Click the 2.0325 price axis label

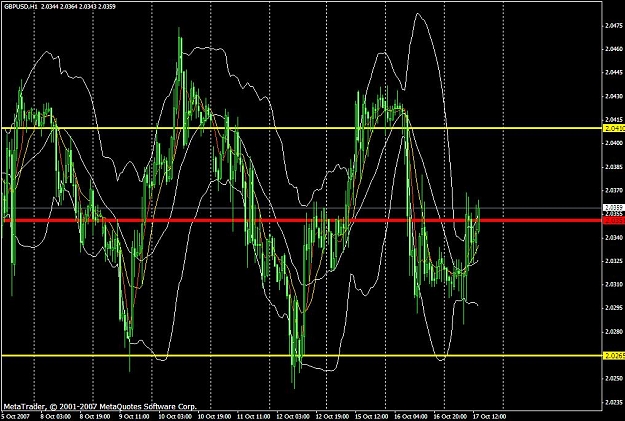(x=614, y=261)
